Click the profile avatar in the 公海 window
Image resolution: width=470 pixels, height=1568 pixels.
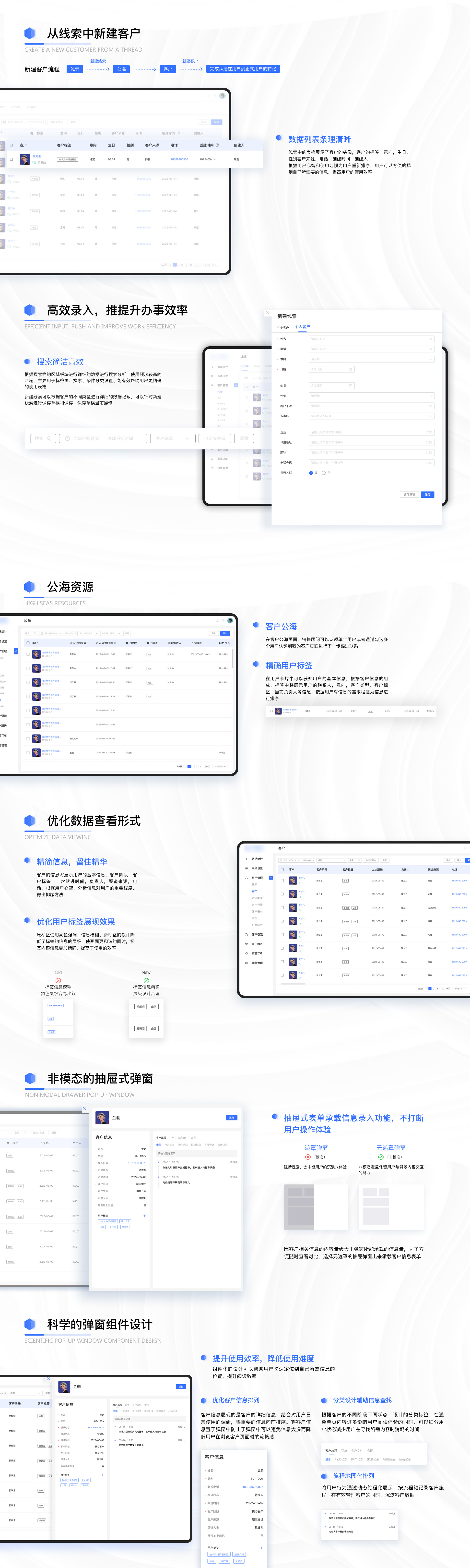coord(230,621)
